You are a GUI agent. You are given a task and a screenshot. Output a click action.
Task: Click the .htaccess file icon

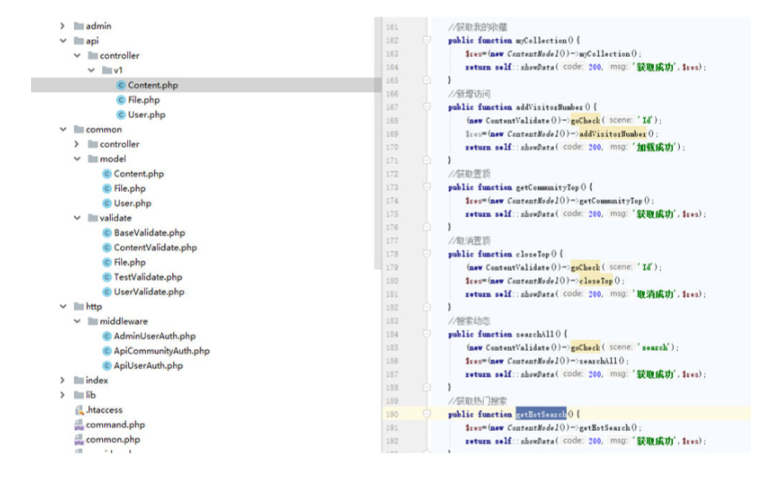(78, 410)
